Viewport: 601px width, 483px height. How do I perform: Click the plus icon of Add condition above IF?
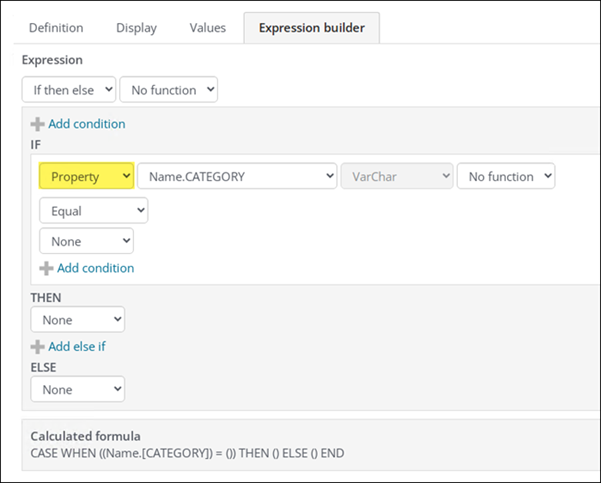click(x=38, y=124)
